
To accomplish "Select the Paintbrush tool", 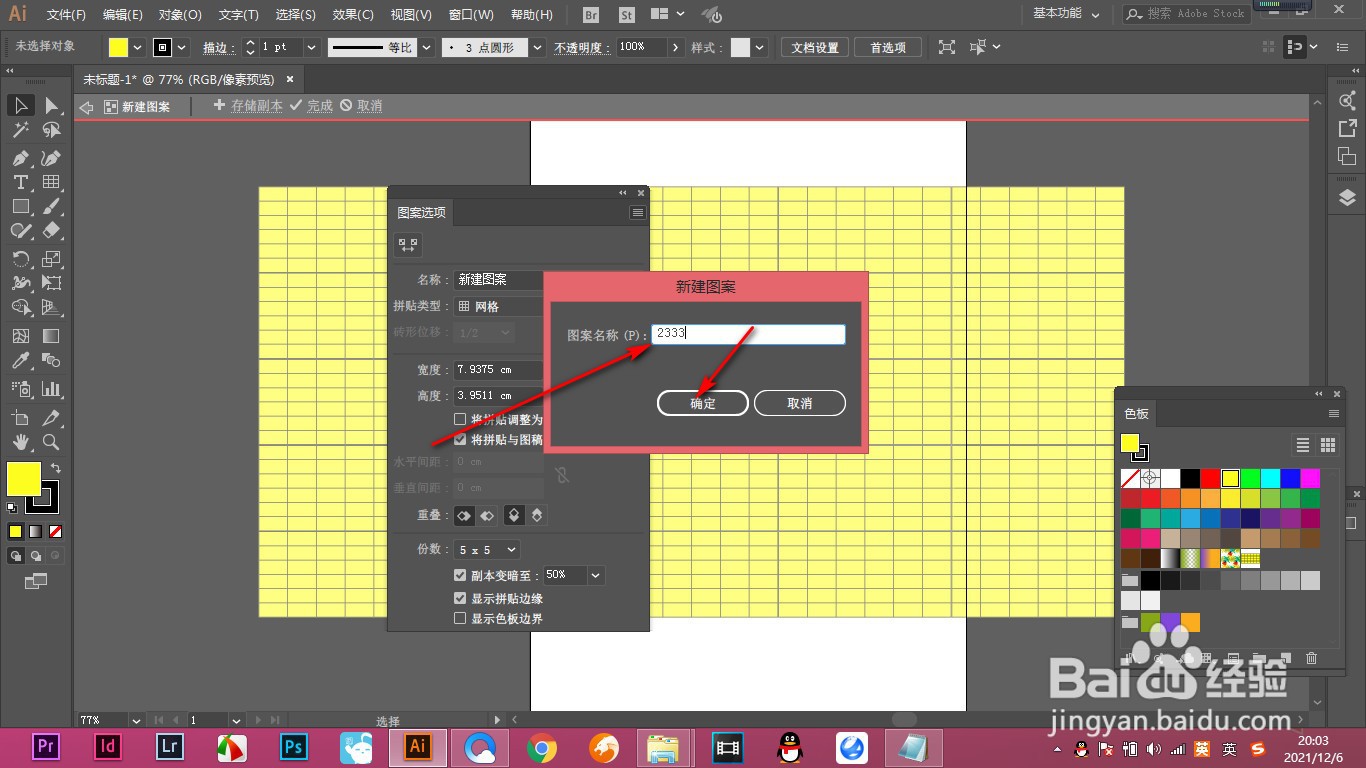I will 52,206.
